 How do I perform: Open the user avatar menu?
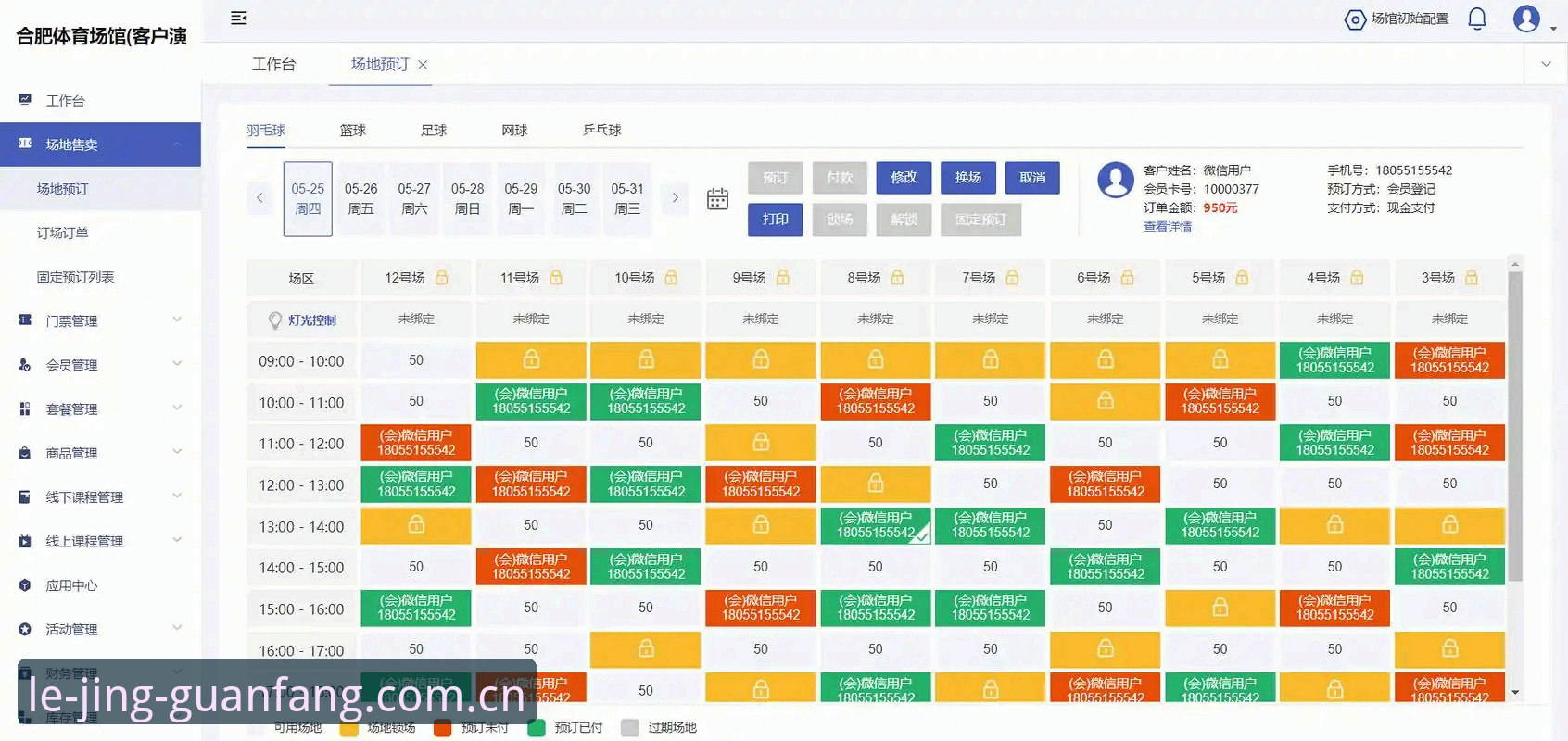click(x=1526, y=19)
